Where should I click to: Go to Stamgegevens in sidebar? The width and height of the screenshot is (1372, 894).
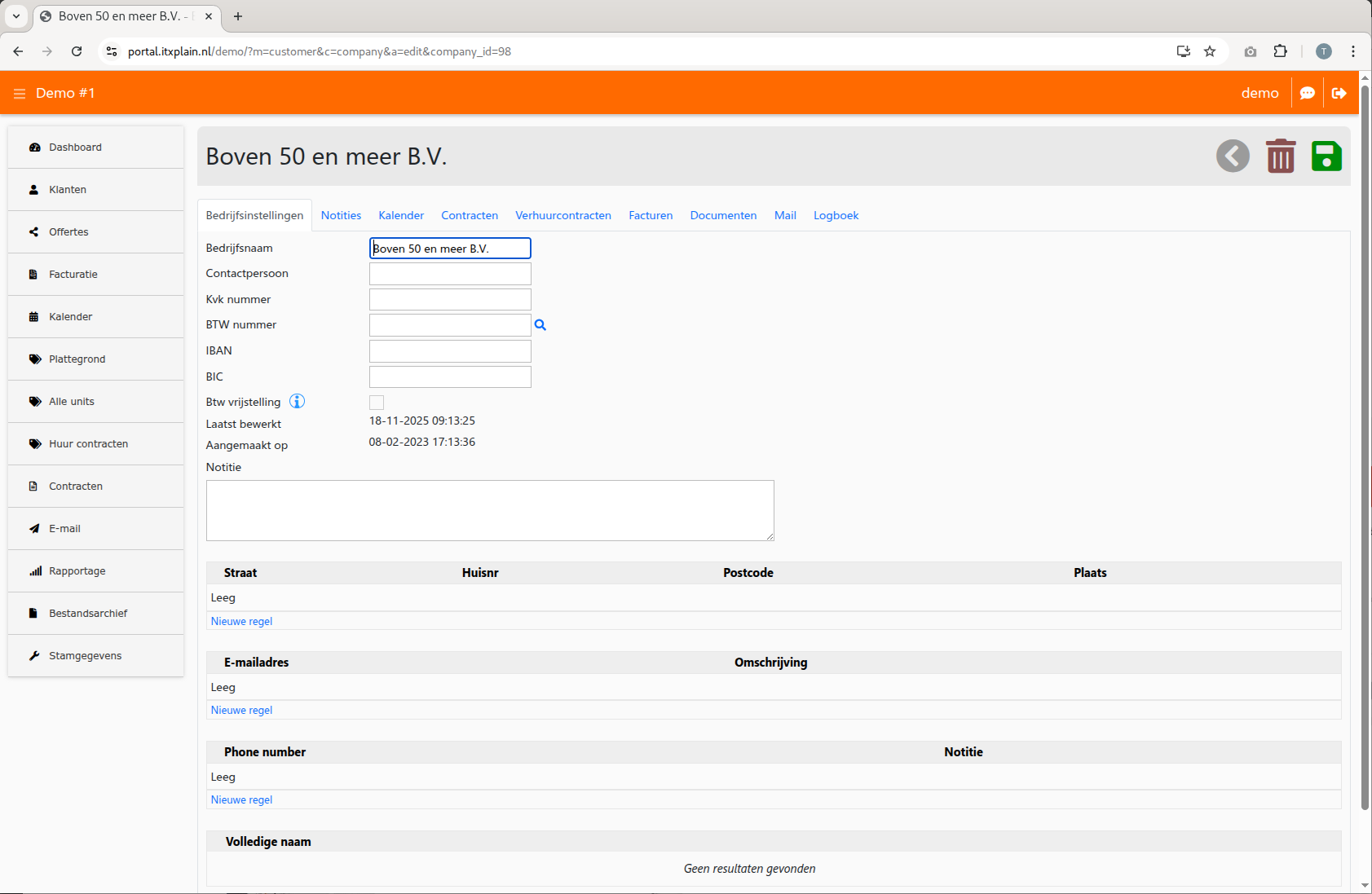[x=85, y=656]
